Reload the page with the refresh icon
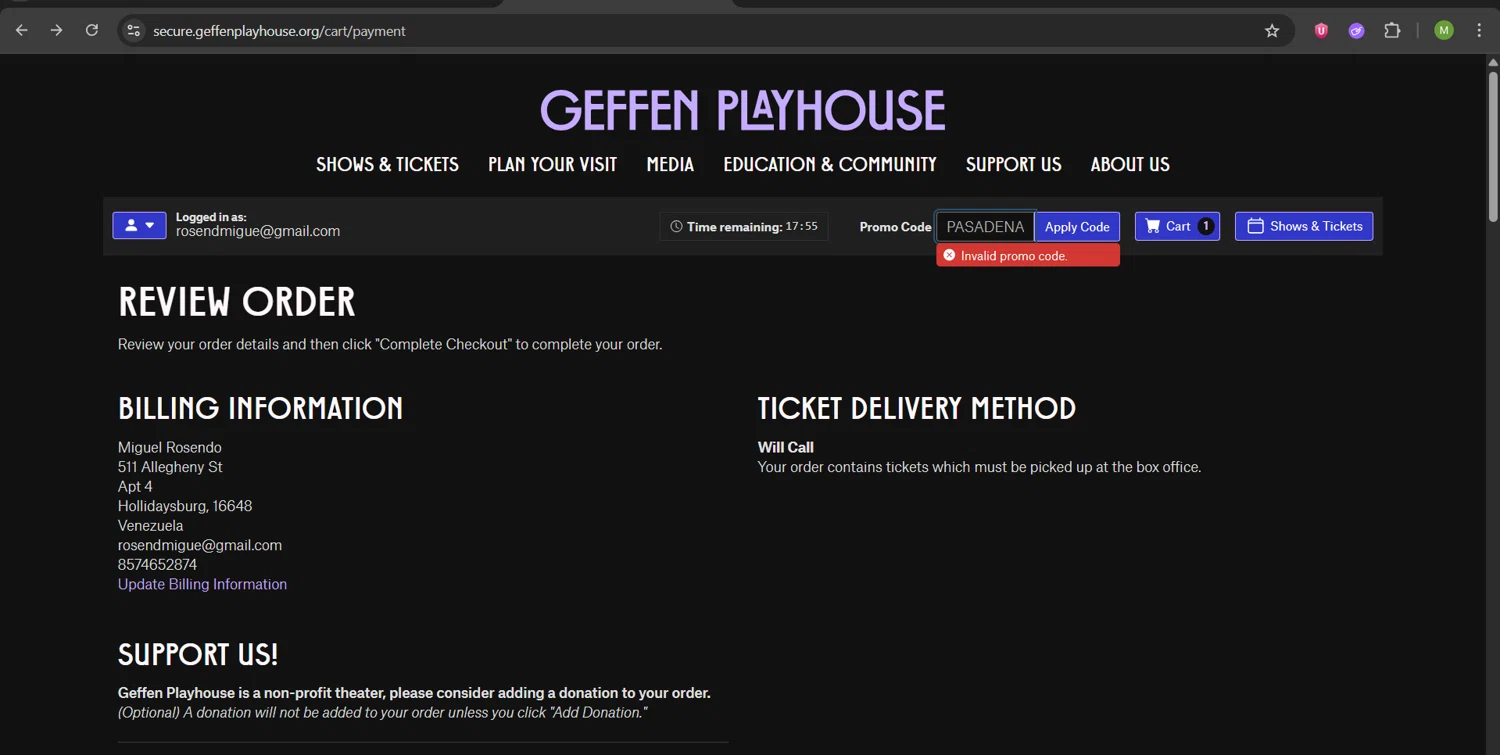Screen dimensions: 1500x755 tap(92, 31)
